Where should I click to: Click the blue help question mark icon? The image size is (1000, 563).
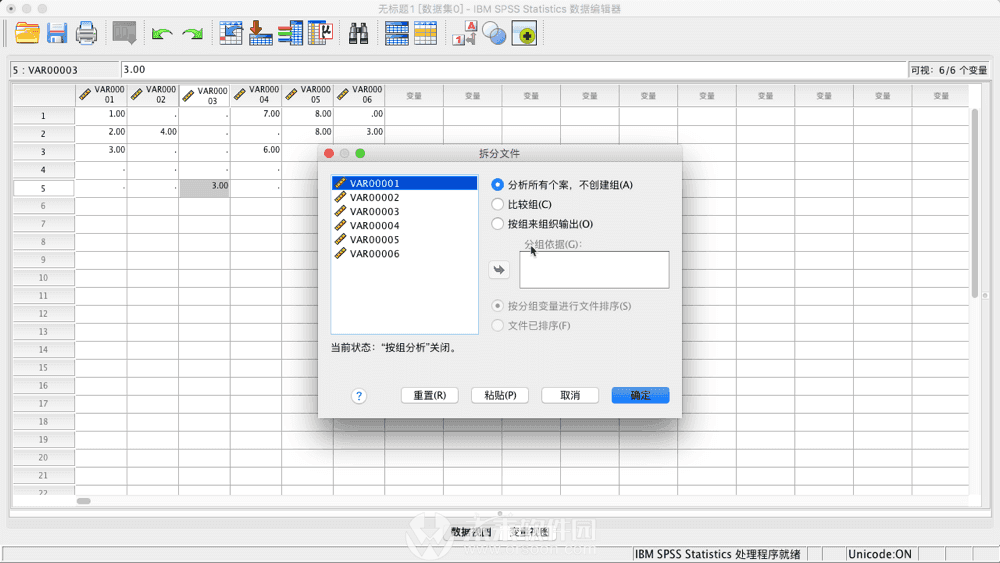(x=359, y=396)
